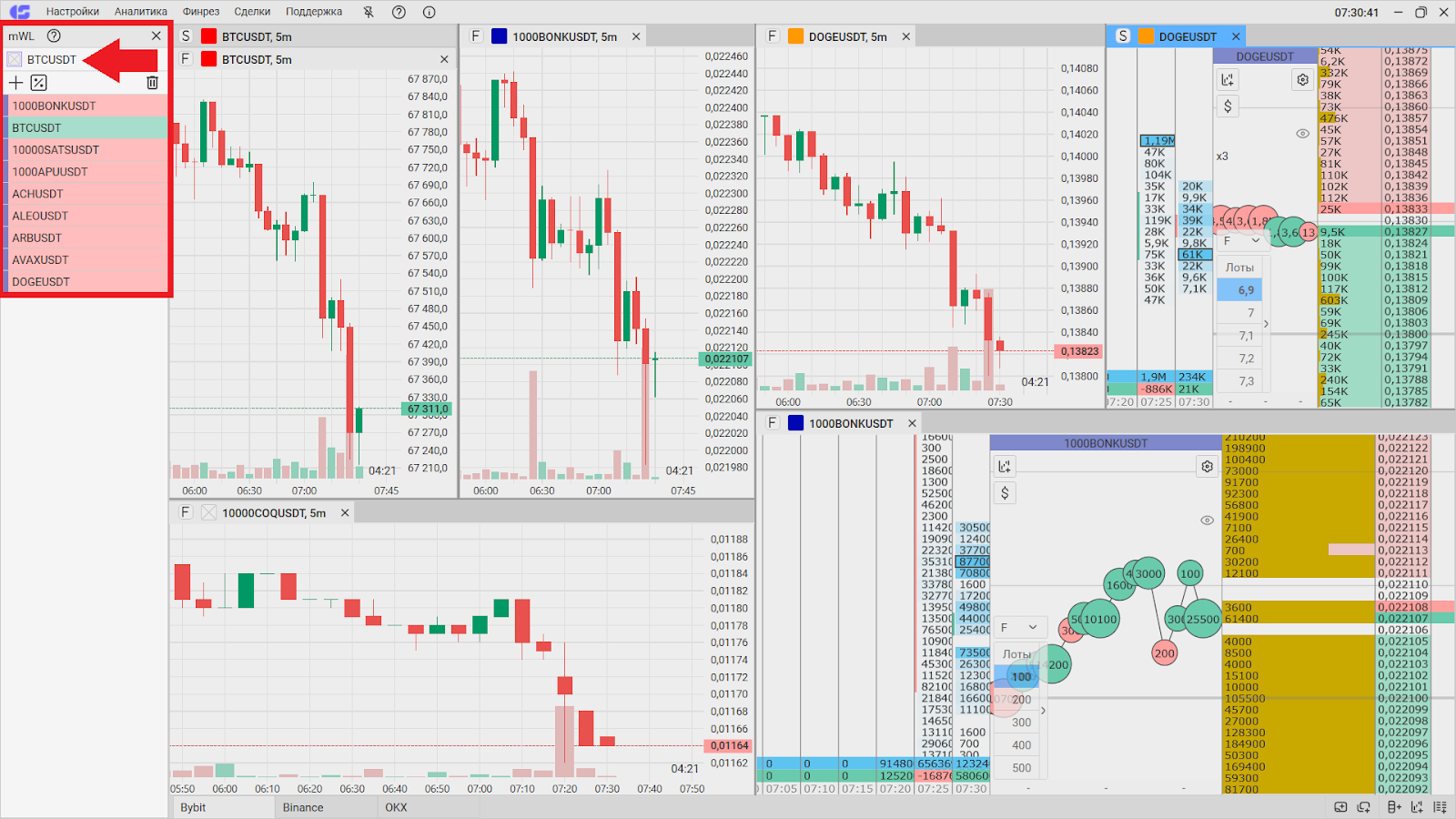Open the Настройки menu
Image resolution: width=1456 pixels, height=819 pixels.
(73, 12)
